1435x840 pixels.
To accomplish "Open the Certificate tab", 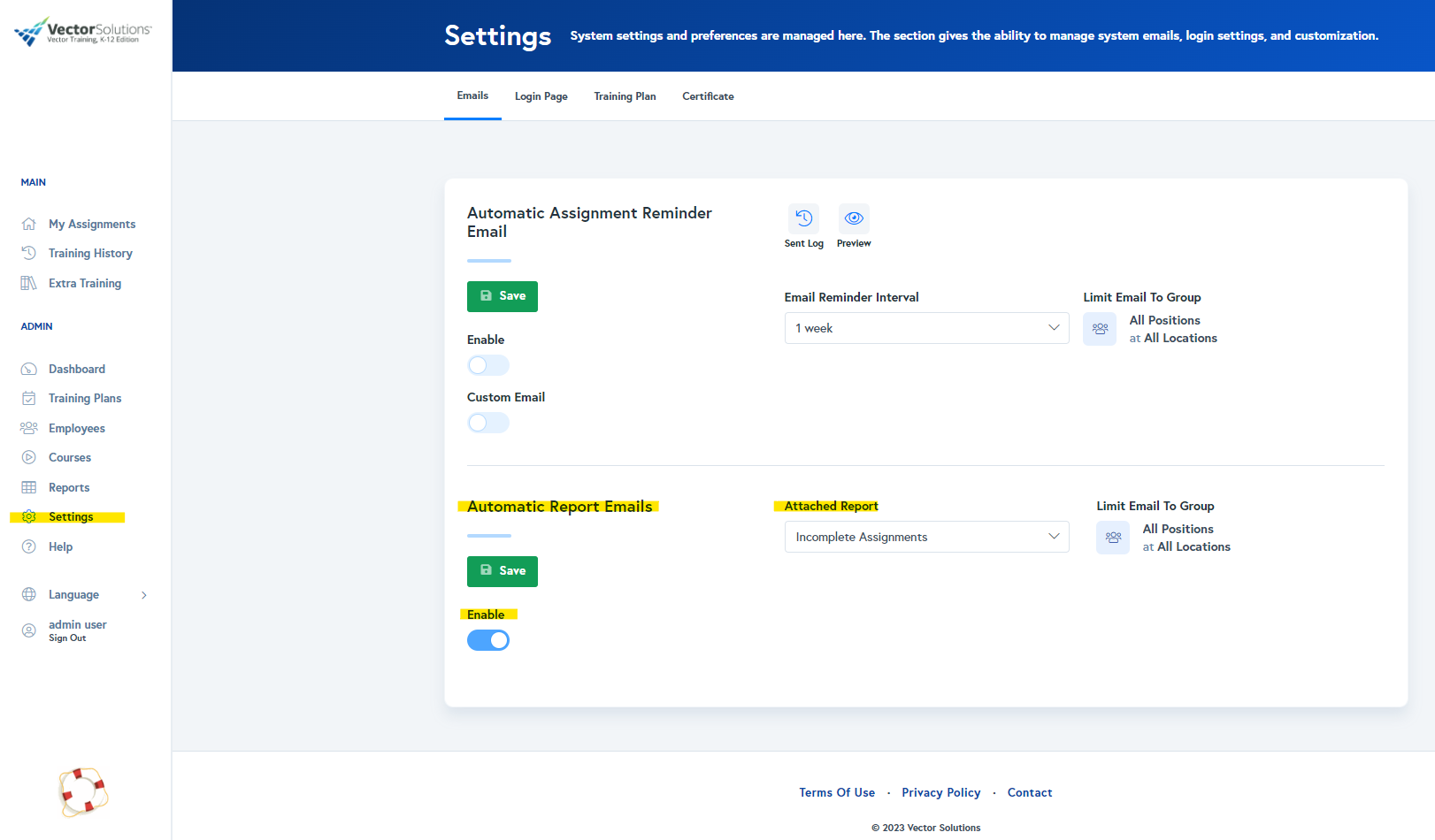I will point(707,95).
